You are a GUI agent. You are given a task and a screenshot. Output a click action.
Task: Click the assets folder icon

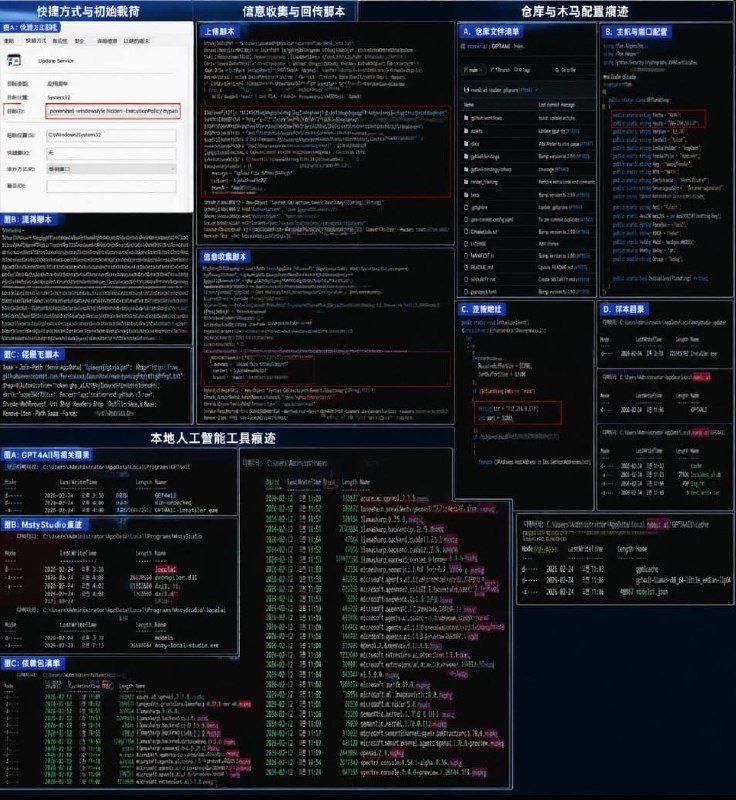tap(466, 131)
